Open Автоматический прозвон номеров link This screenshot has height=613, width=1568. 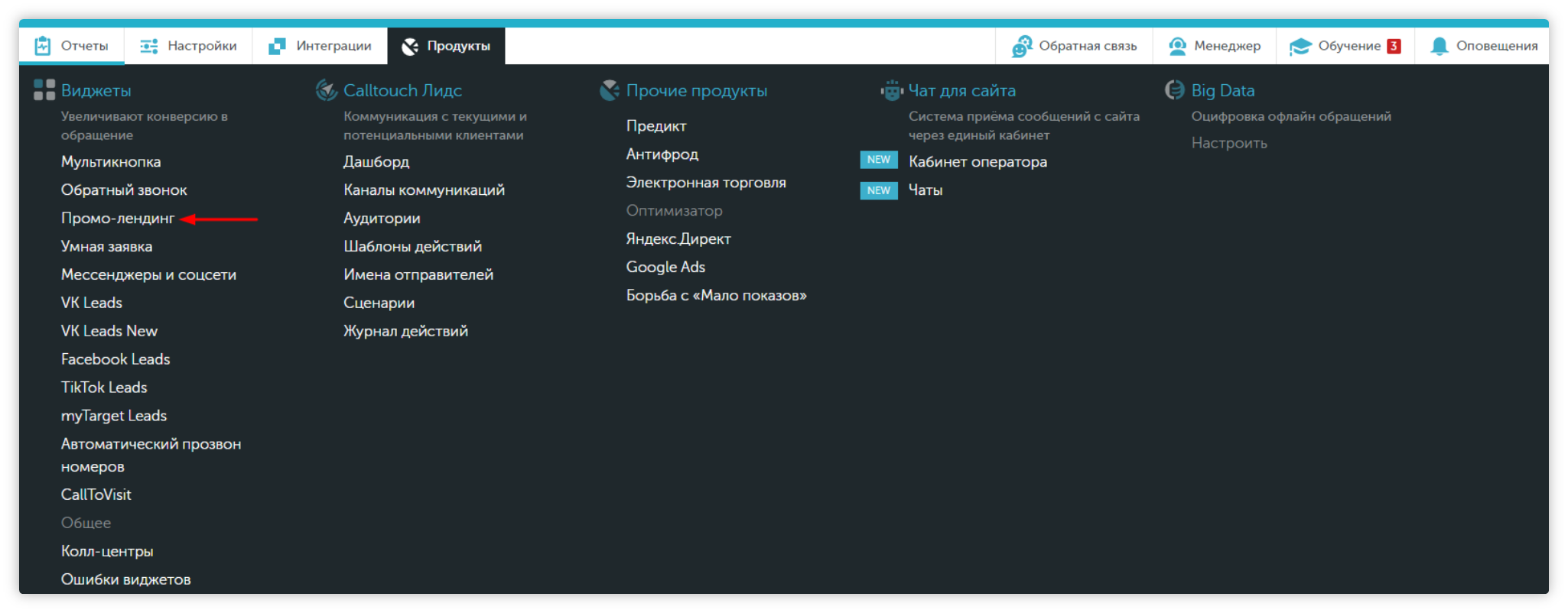(151, 455)
